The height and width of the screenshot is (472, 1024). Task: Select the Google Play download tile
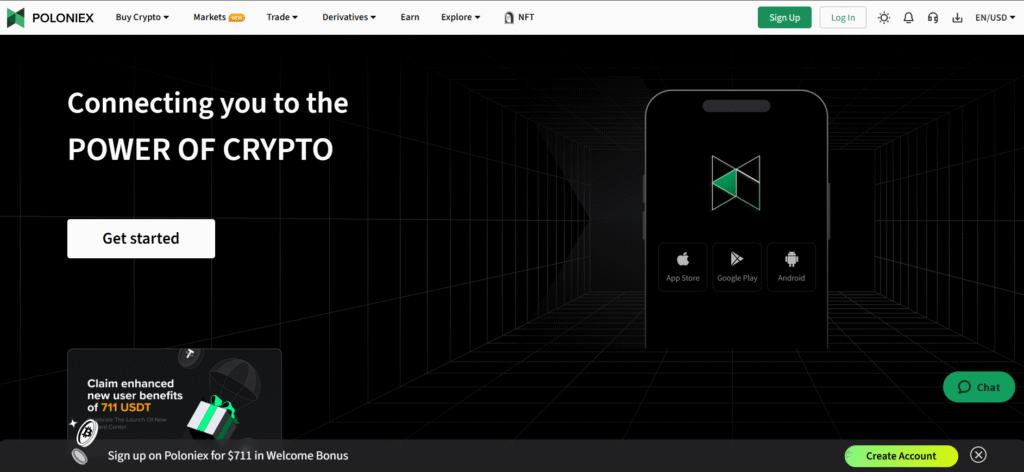[737, 266]
